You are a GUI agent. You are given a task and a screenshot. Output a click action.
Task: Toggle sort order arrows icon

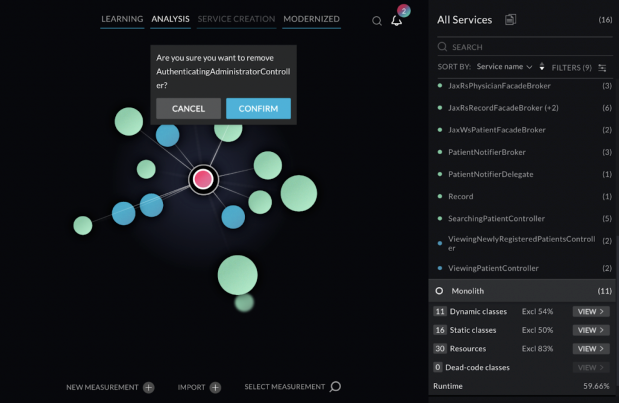tap(542, 67)
